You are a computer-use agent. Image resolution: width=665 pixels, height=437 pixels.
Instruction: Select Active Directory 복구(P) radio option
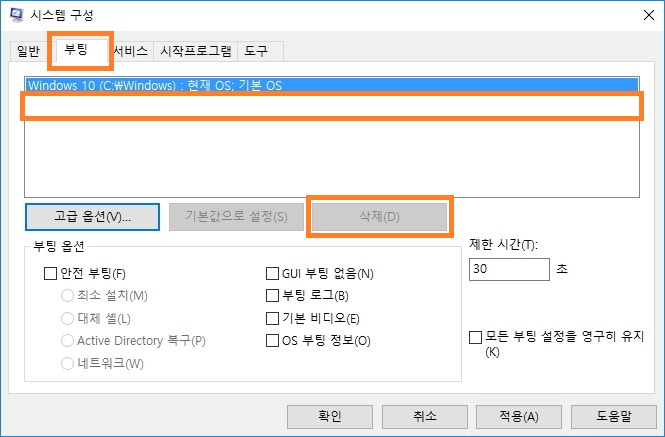[67, 340]
